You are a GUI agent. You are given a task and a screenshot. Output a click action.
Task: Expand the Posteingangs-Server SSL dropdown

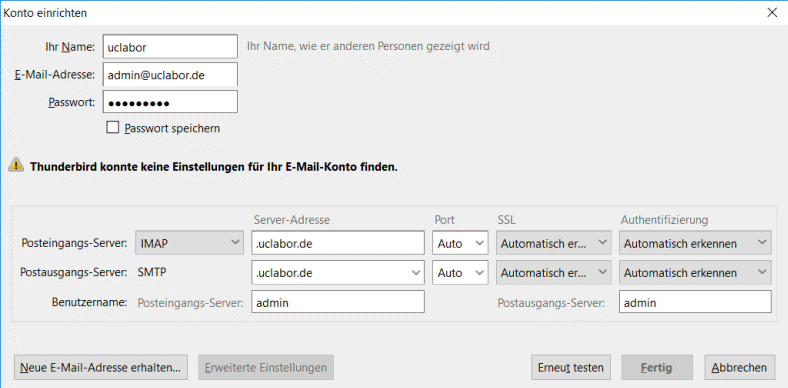click(x=553, y=243)
